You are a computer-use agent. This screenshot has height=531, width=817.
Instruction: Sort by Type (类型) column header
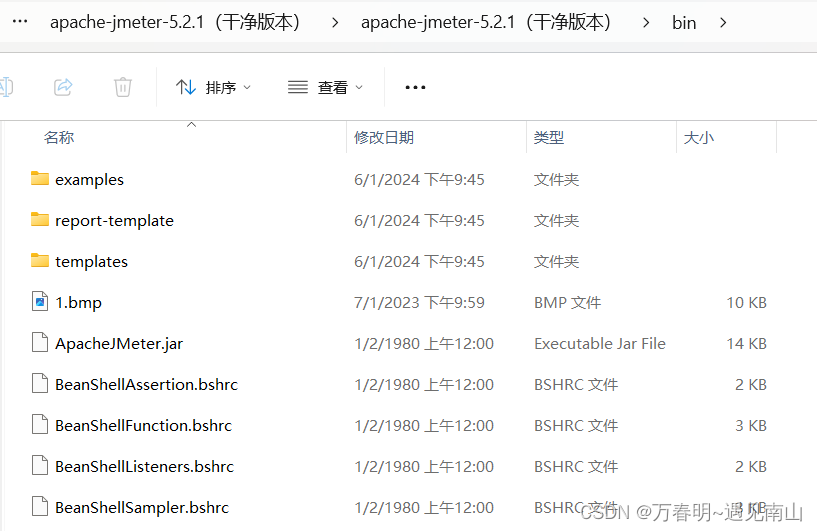point(549,138)
